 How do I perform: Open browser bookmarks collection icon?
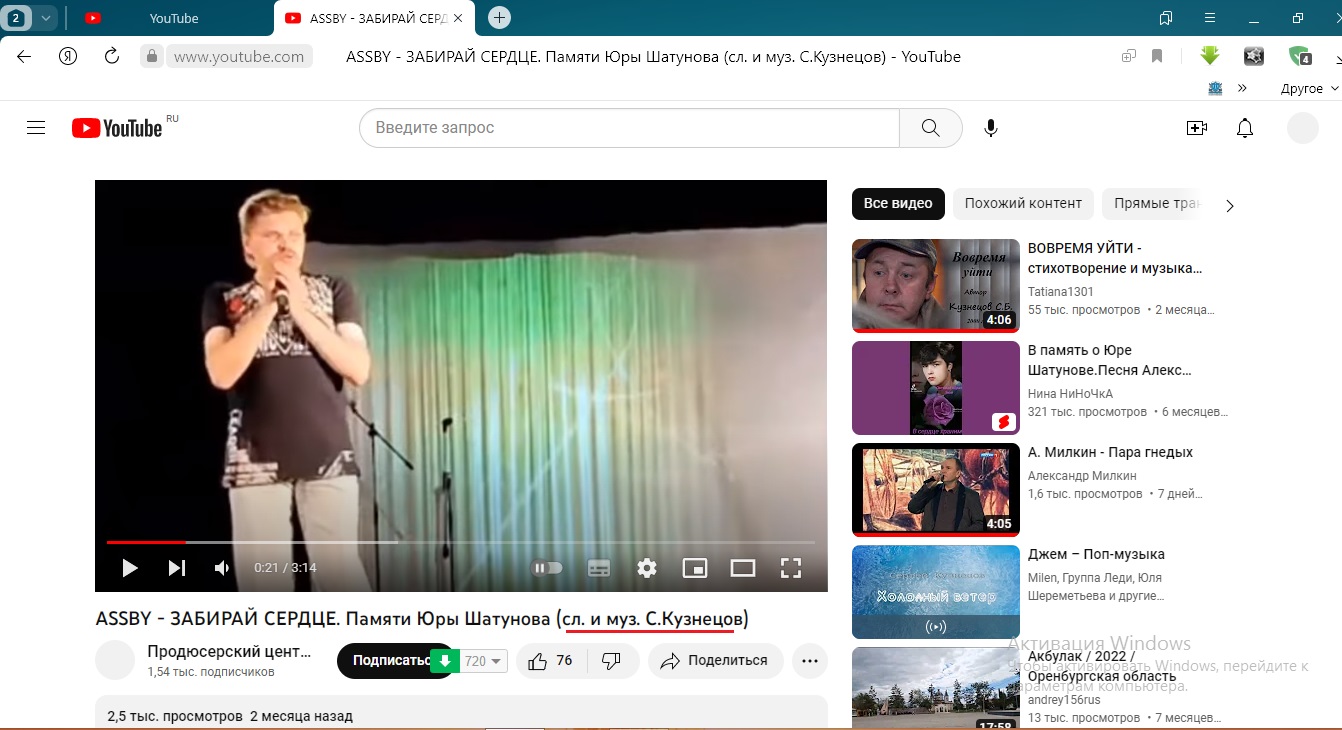(1165, 18)
